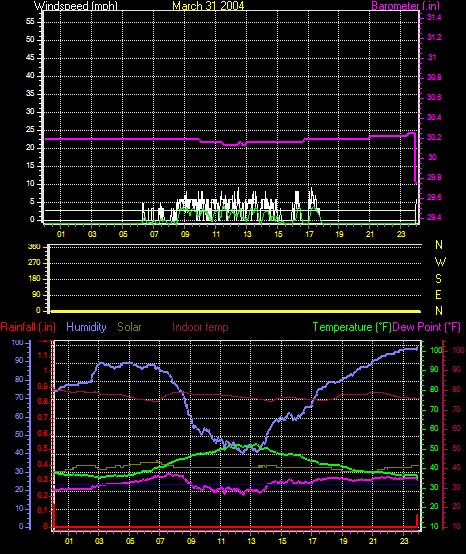The width and height of the screenshot is (466, 554).
Task: Click the E compass label on wind direction chart
Action: pyautogui.click(x=438, y=295)
